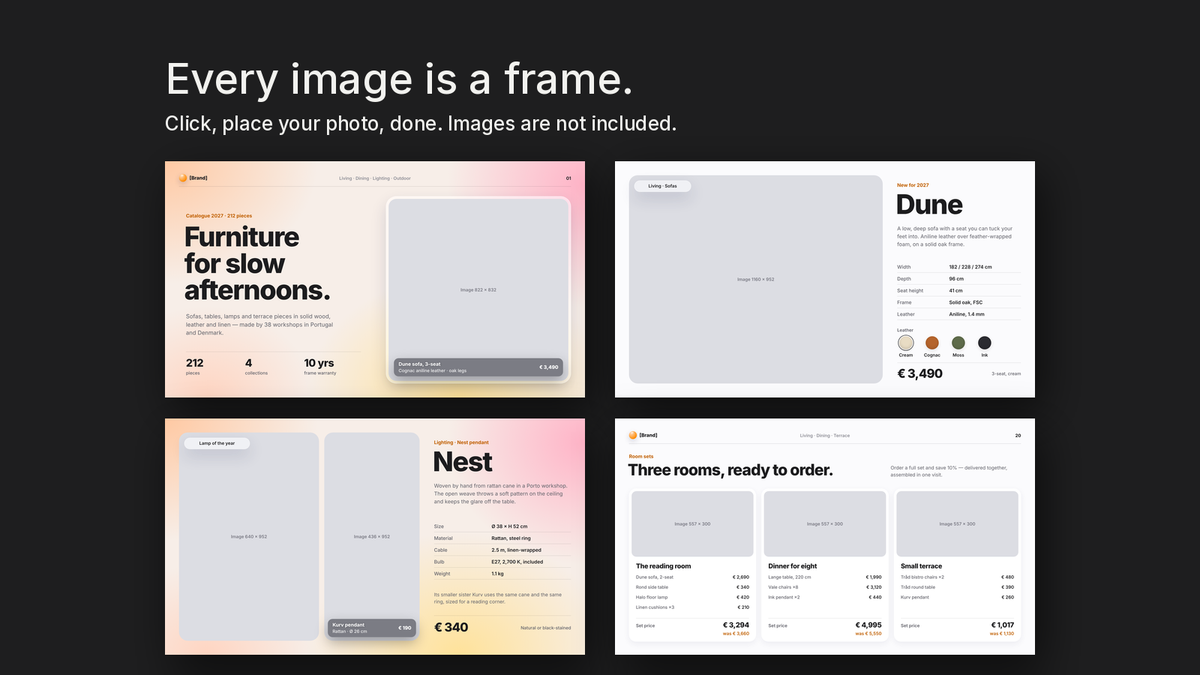The image size is (1200, 675).
Task: Click the 'Träd round table' row
Action: [x=958, y=587]
